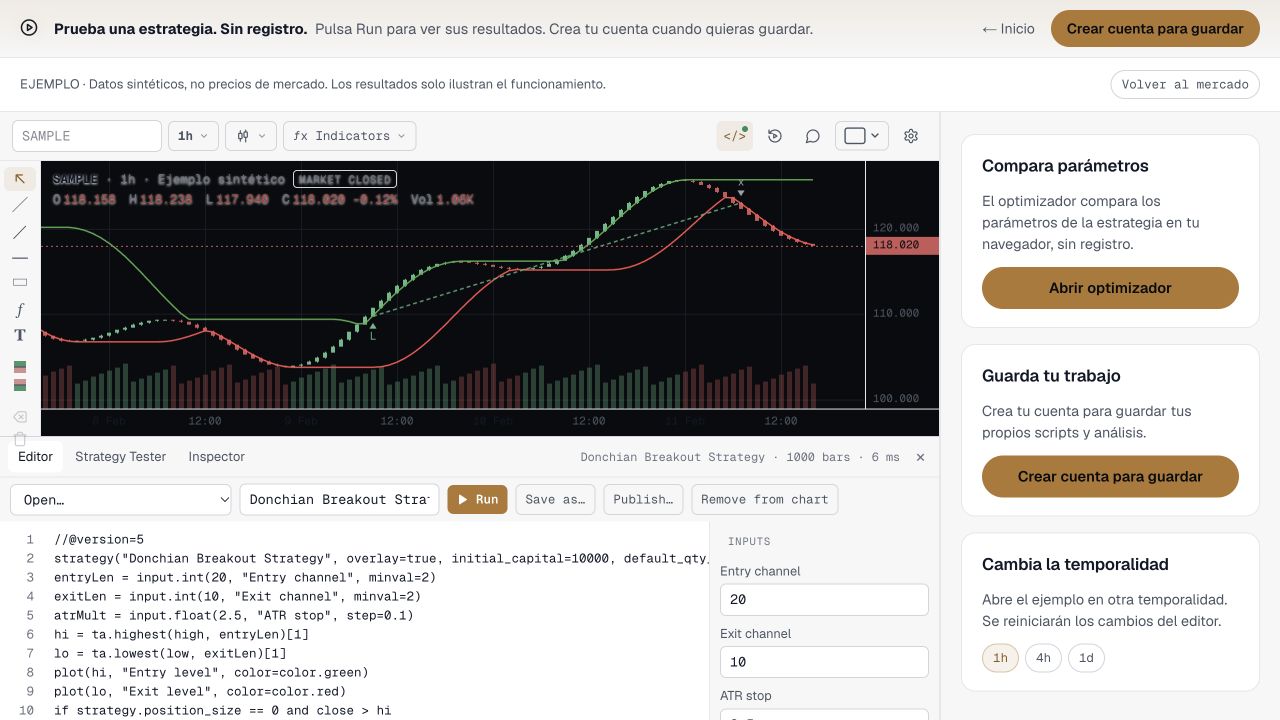Click Remove from chart button
Image resolution: width=1280 pixels, height=720 pixels.
[765, 499]
